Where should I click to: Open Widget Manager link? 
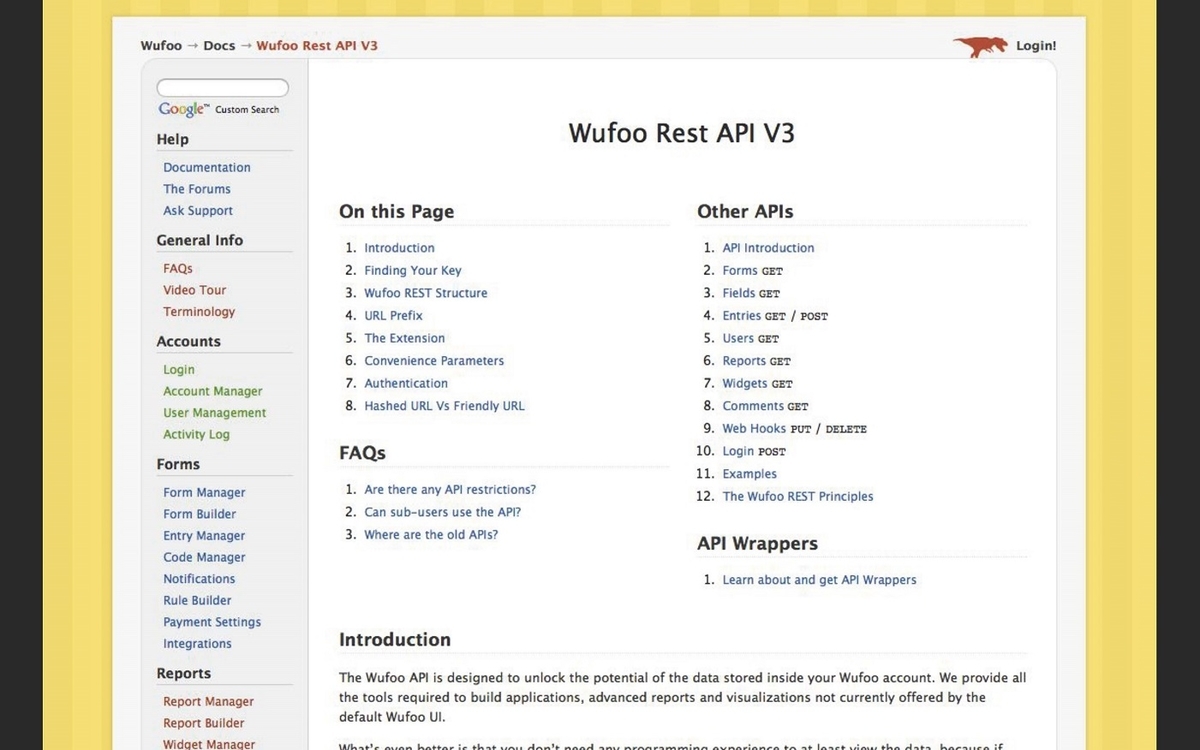pyautogui.click(x=209, y=744)
